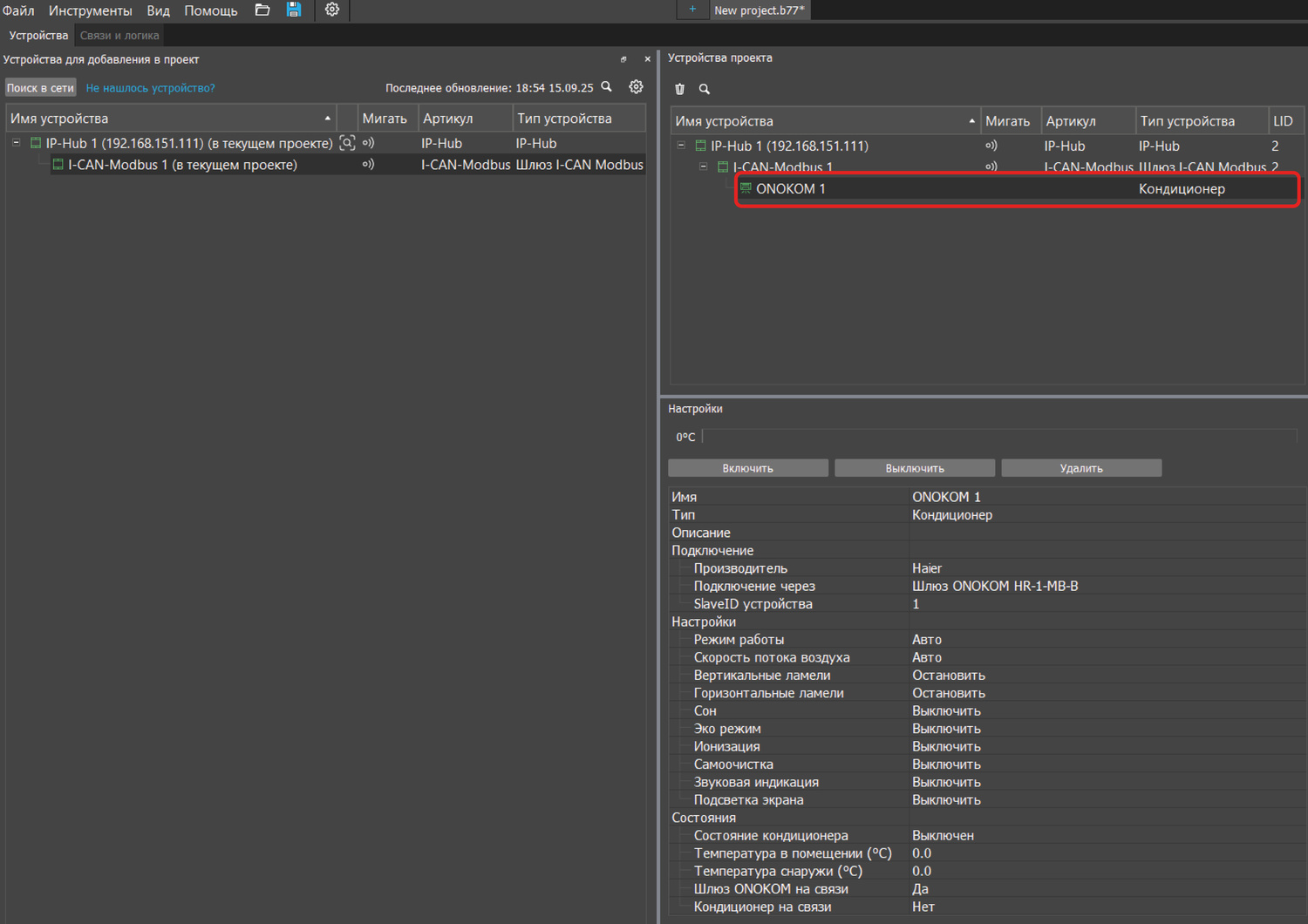Undock the Устройства для добавления panel

click(x=623, y=59)
